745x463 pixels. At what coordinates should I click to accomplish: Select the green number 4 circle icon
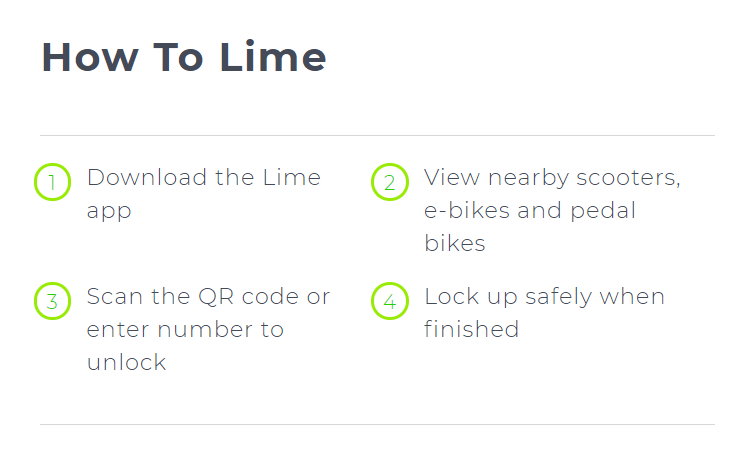[389, 301]
